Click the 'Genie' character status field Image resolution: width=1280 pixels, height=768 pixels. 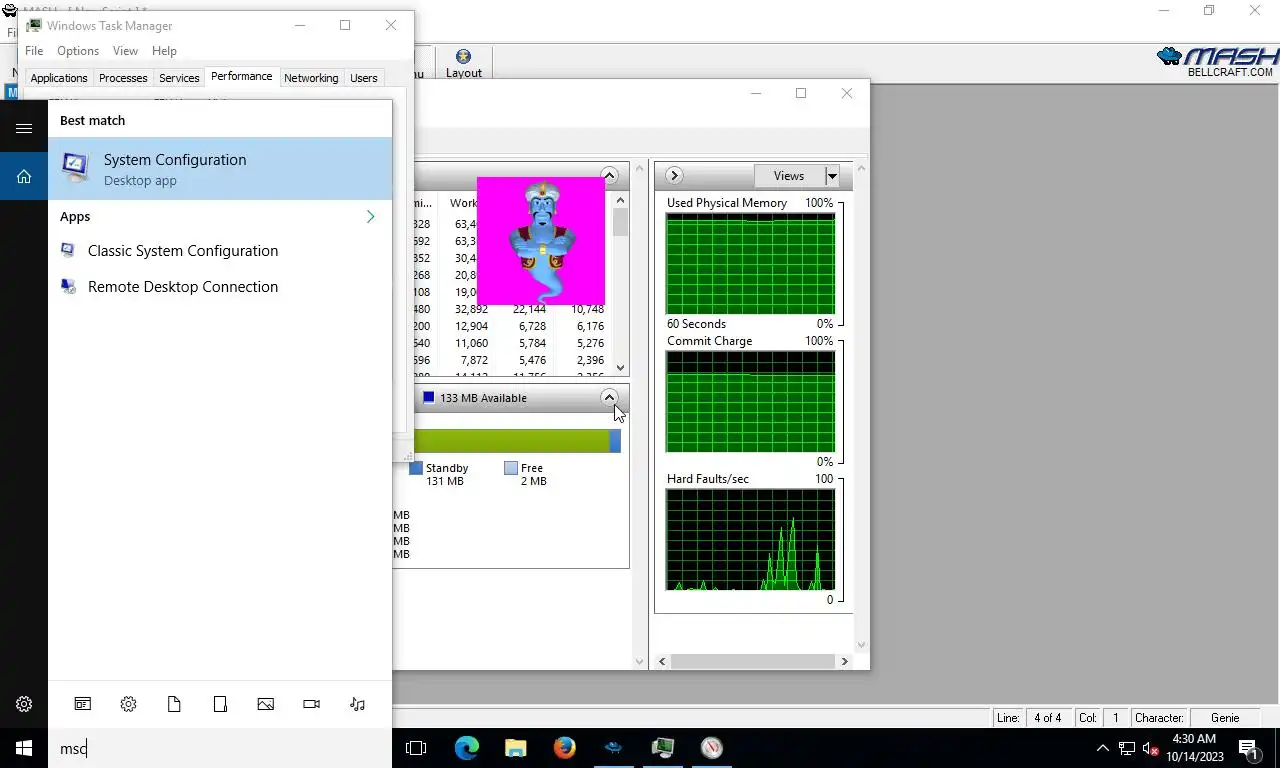pyautogui.click(x=1225, y=718)
